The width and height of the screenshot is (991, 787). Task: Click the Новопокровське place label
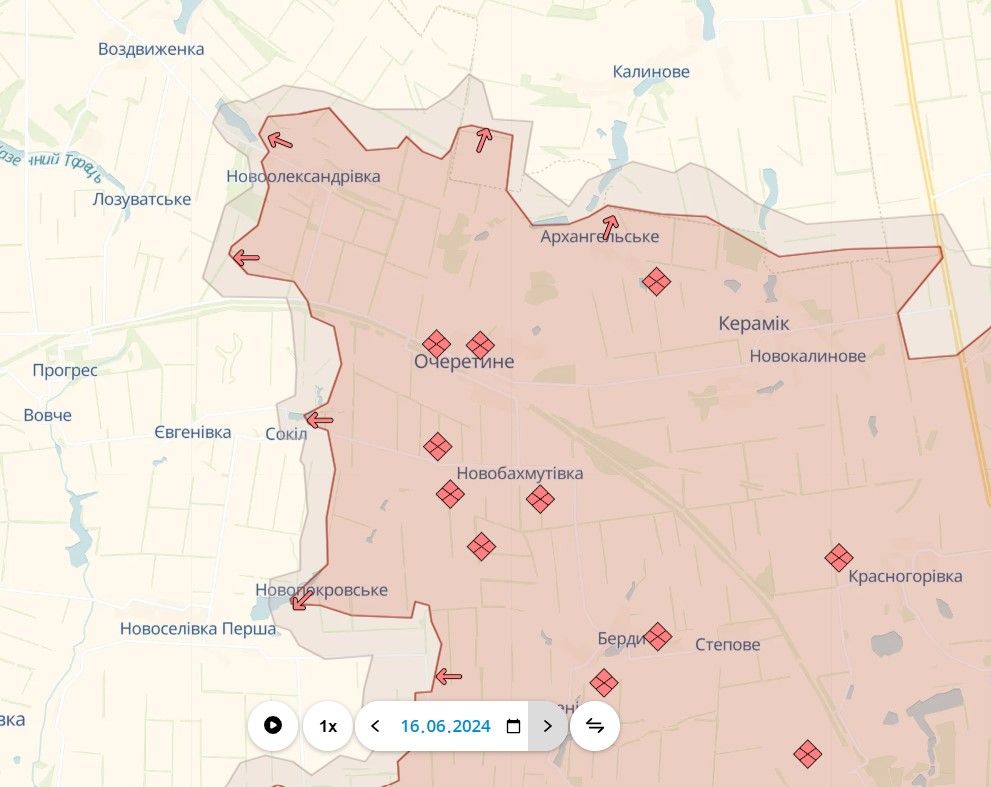click(322, 590)
